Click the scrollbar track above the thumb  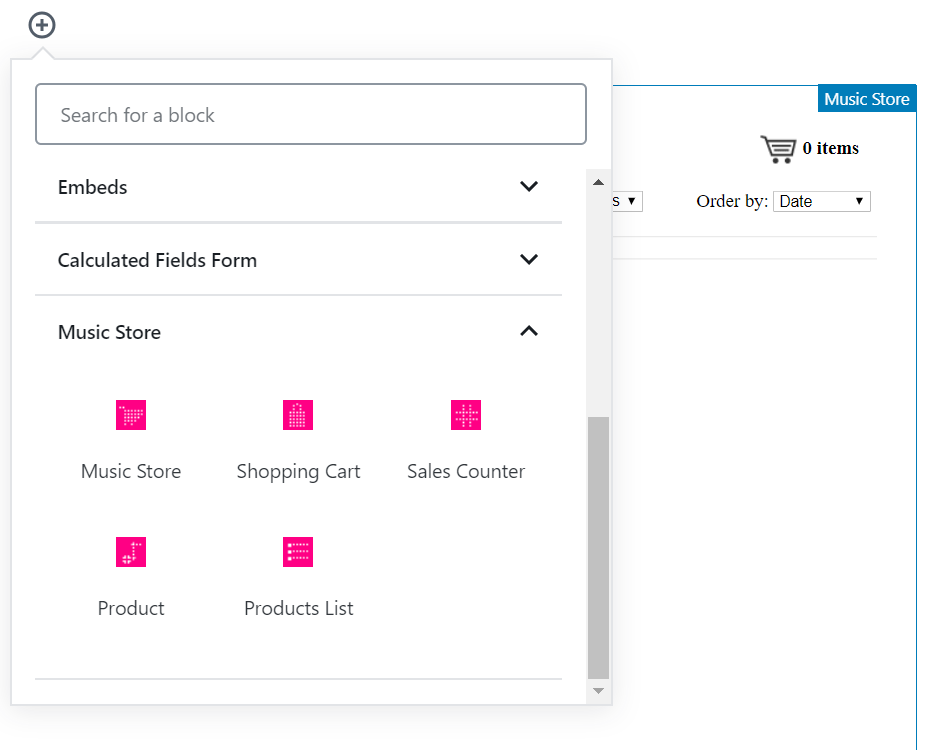pyautogui.click(x=598, y=300)
